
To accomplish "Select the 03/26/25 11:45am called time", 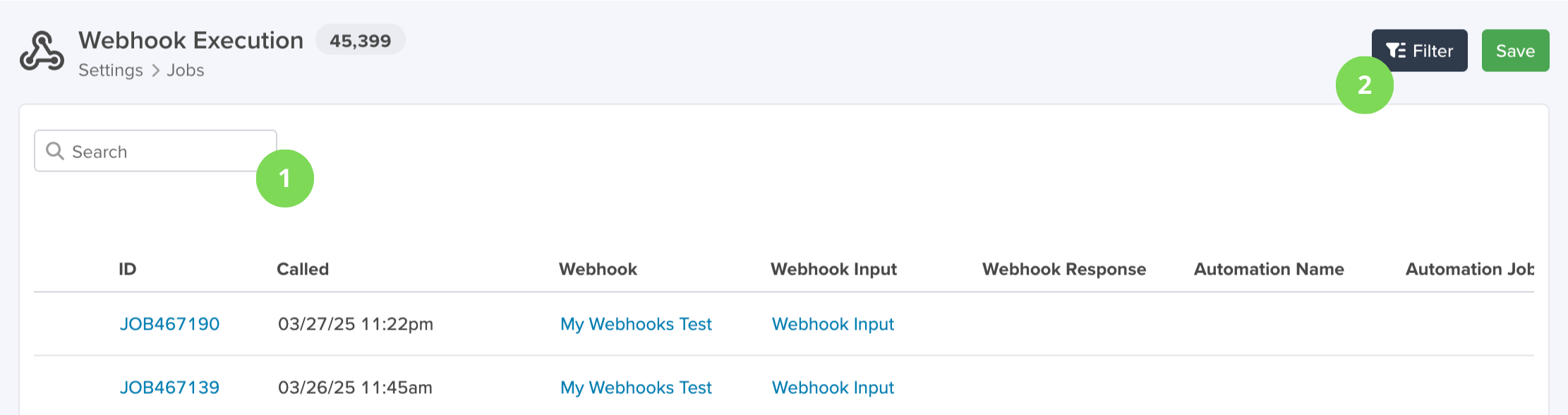I will point(355,387).
